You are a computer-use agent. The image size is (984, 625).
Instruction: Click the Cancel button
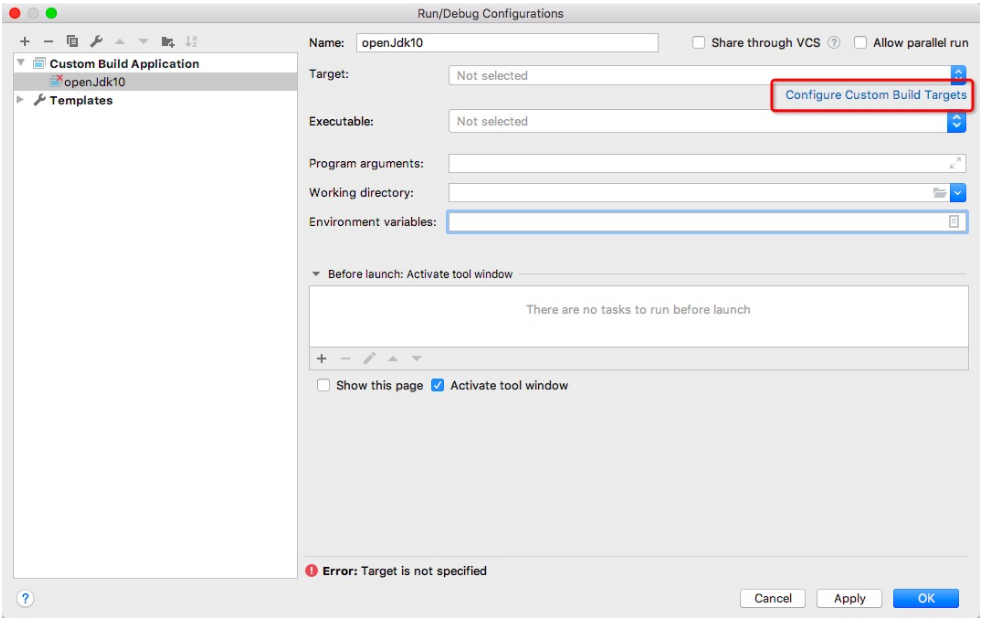pyautogui.click(x=773, y=598)
